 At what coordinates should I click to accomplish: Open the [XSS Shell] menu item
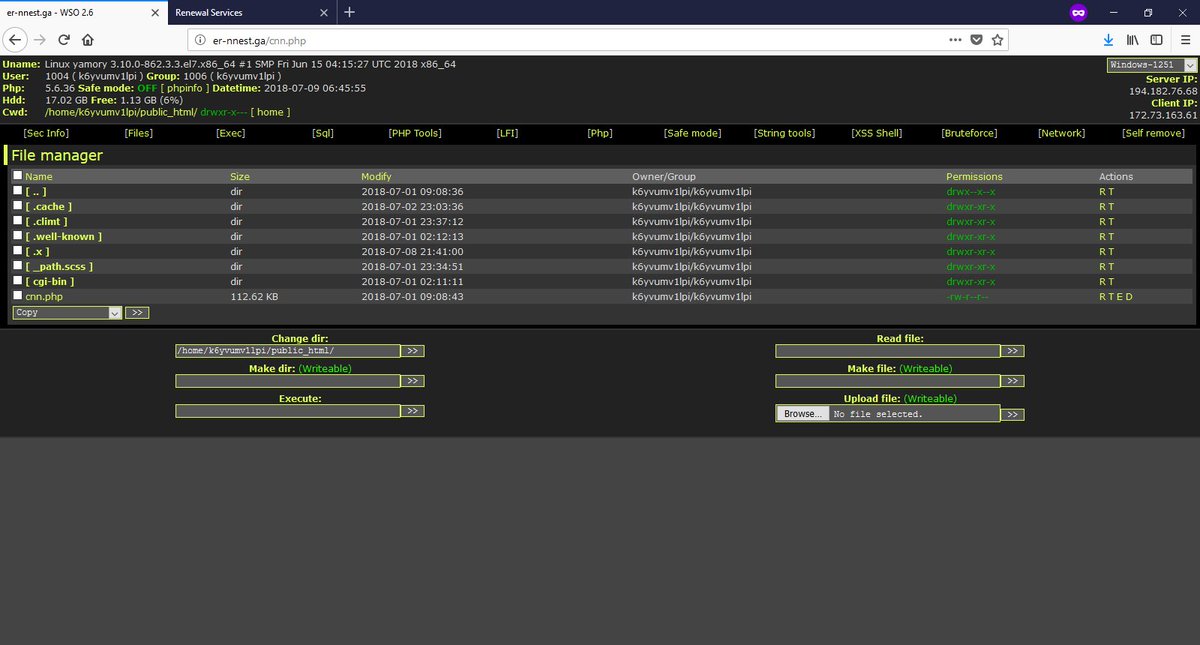point(877,133)
